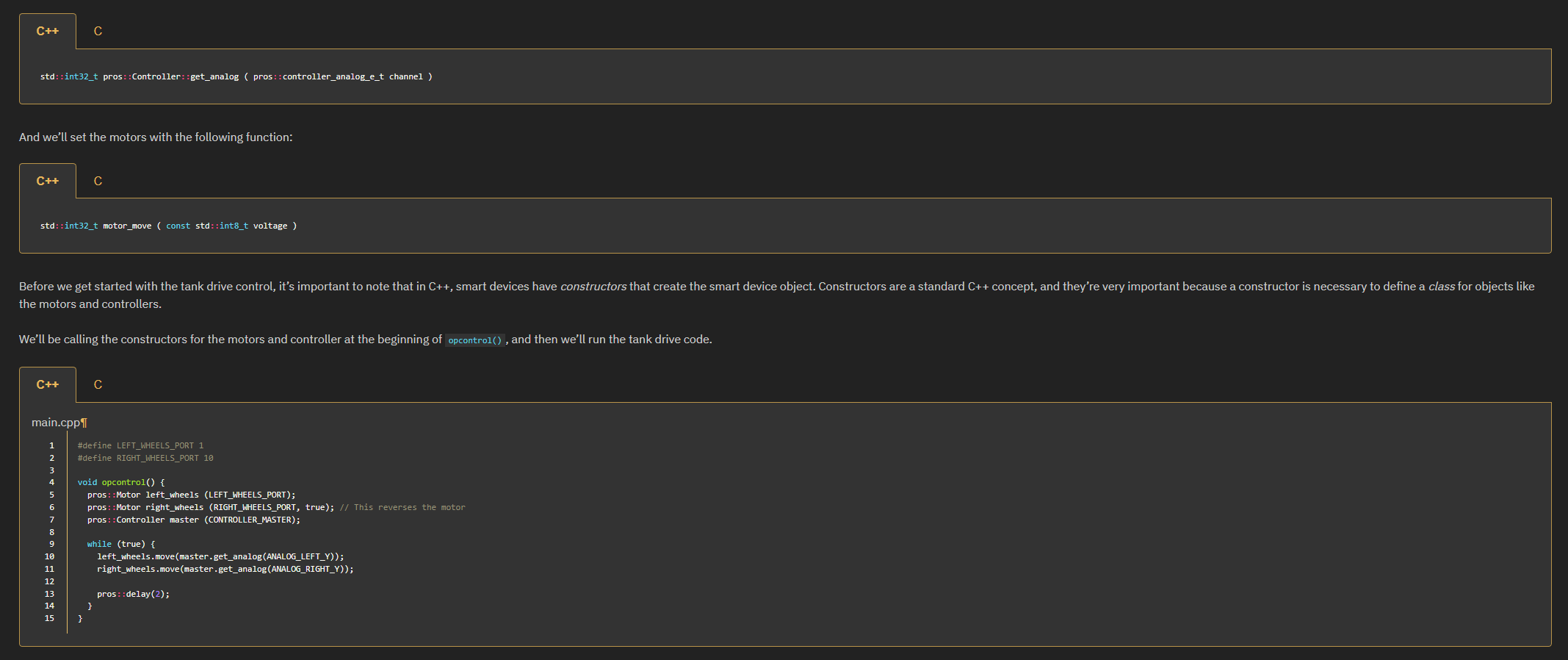Click line number 15 in the code listing
This screenshot has height=660, width=1568.
tap(49, 618)
